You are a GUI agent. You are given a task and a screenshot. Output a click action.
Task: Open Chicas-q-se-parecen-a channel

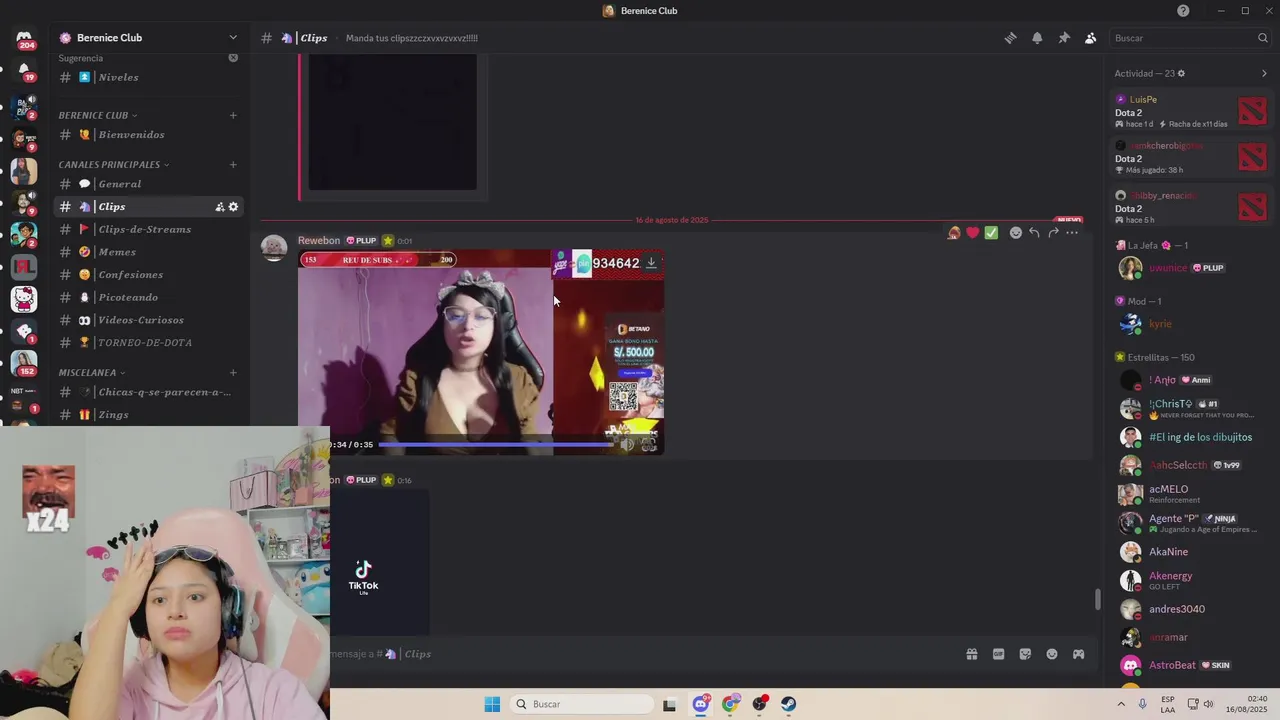tap(164, 392)
